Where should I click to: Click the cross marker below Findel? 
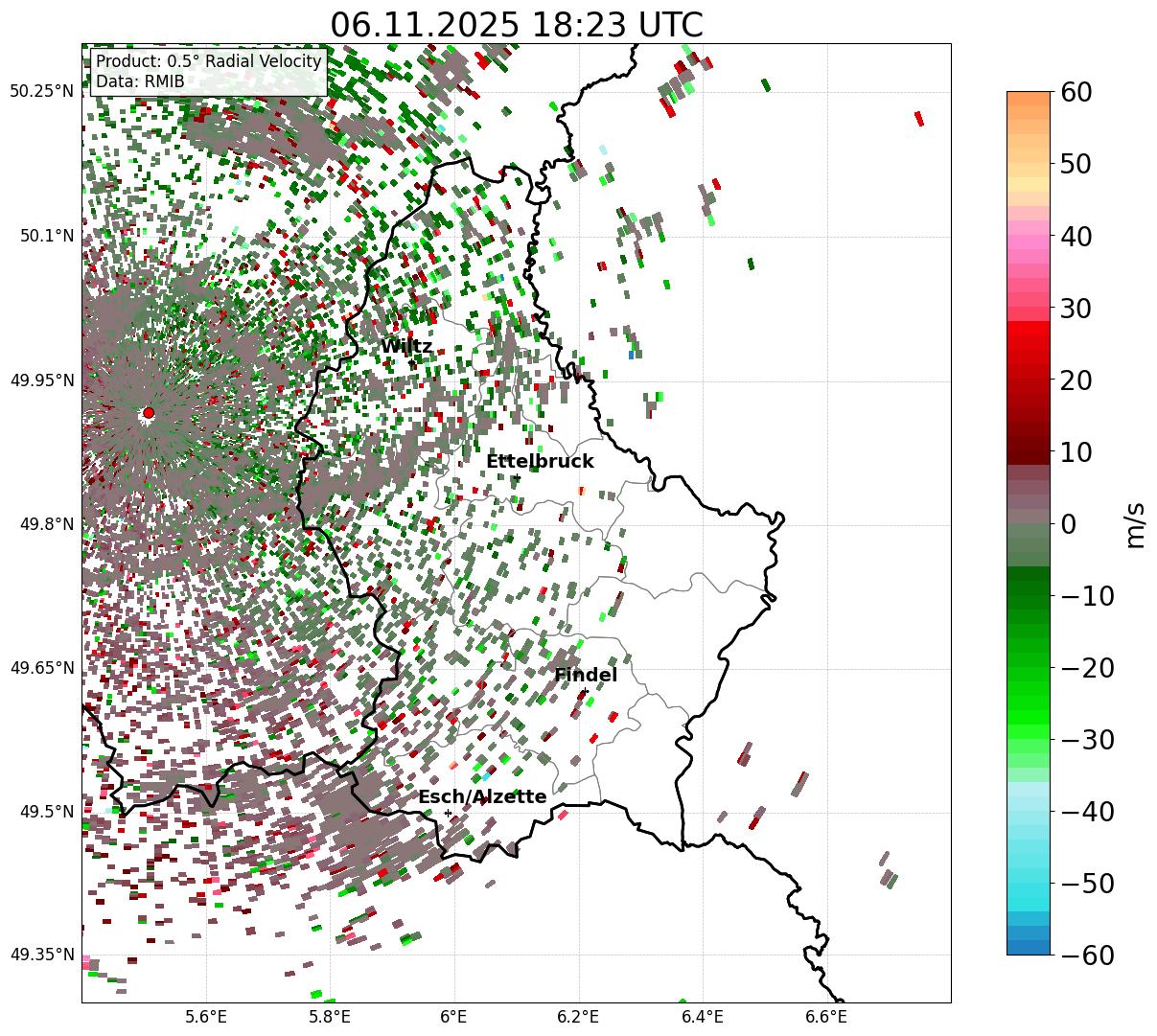coord(585,692)
